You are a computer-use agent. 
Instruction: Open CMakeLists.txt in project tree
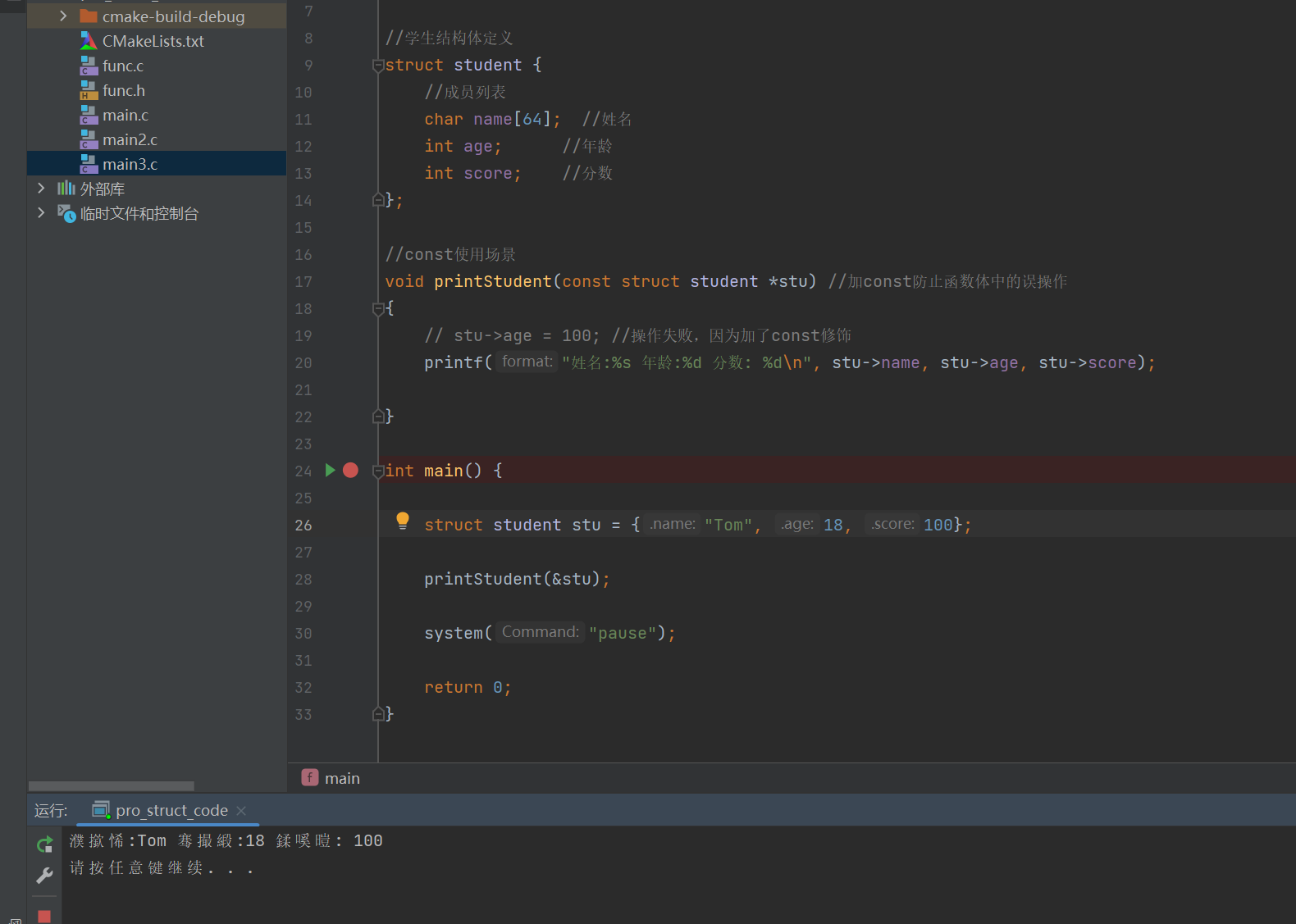click(153, 41)
